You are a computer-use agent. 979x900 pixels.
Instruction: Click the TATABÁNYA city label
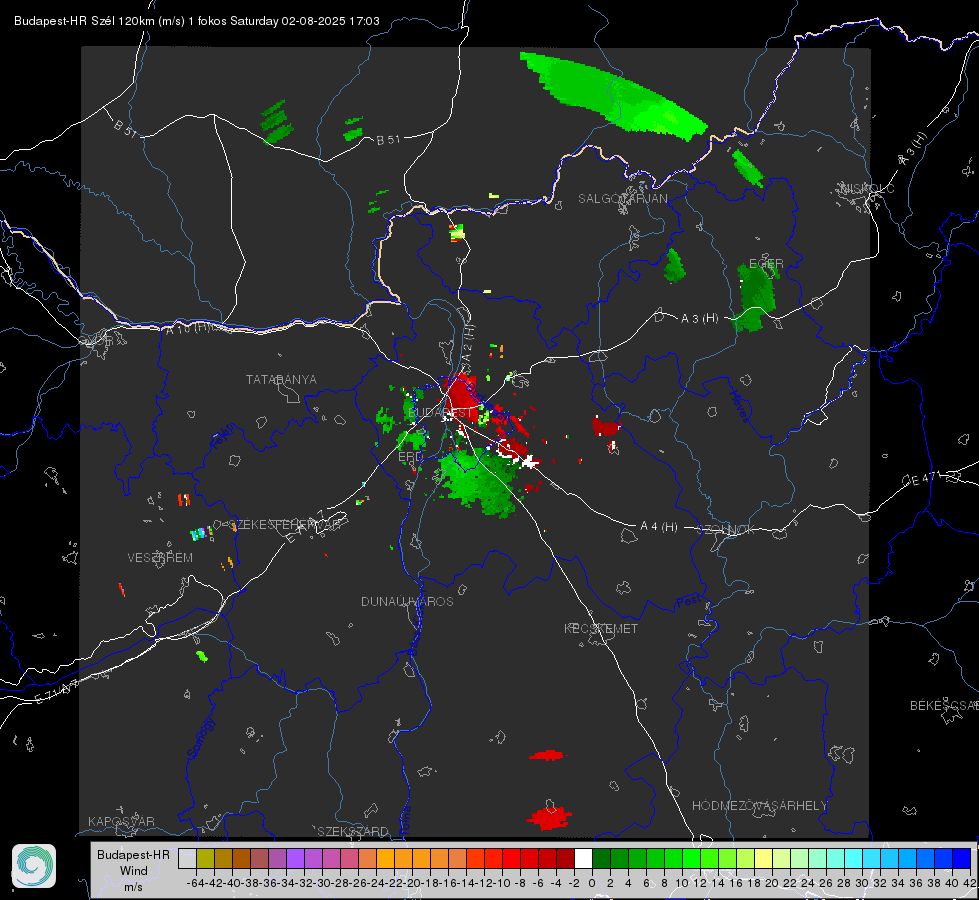click(281, 379)
